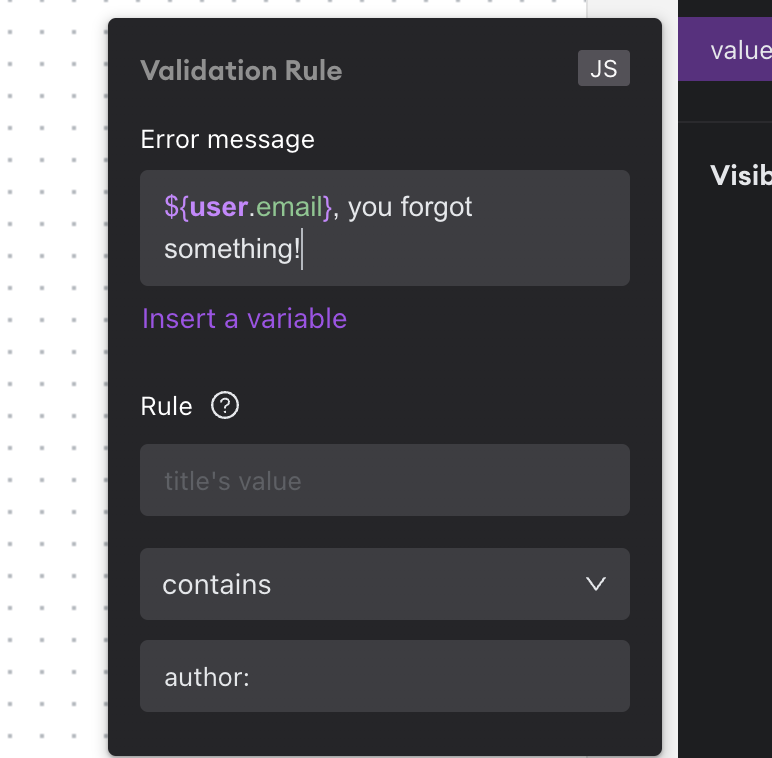Toggle the JS mode button
Image resolution: width=772 pixels, height=758 pixels.
(x=604, y=68)
